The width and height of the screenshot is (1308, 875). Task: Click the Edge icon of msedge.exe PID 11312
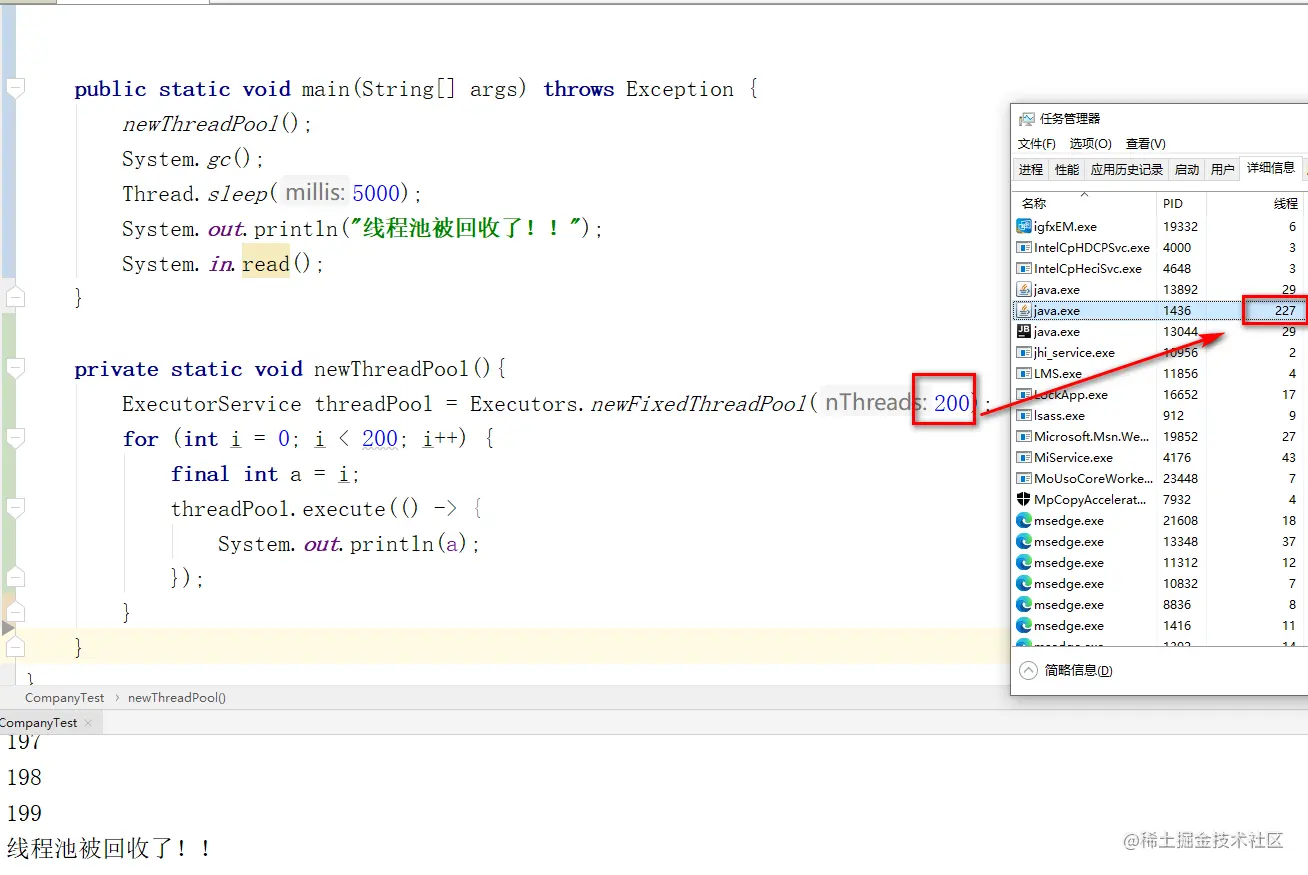click(1024, 562)
